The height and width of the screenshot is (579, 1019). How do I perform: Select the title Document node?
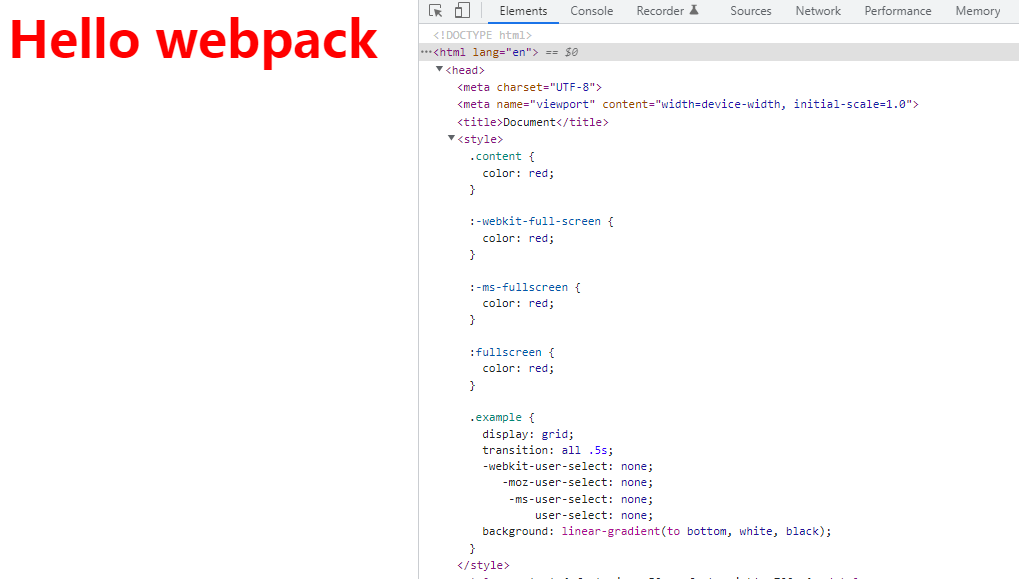(x=532, y=122)
